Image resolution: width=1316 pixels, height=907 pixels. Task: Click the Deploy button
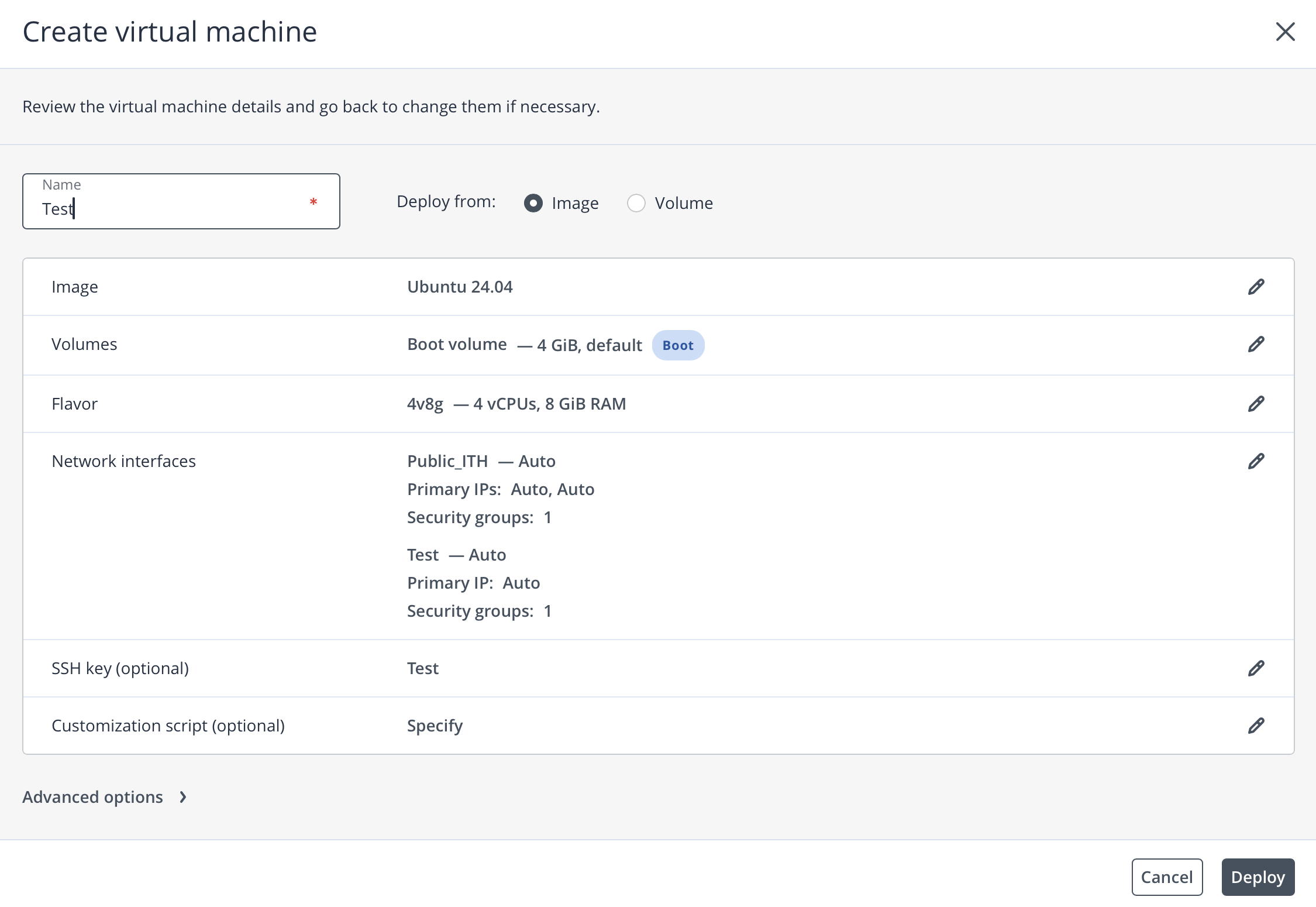point(1258,877)
